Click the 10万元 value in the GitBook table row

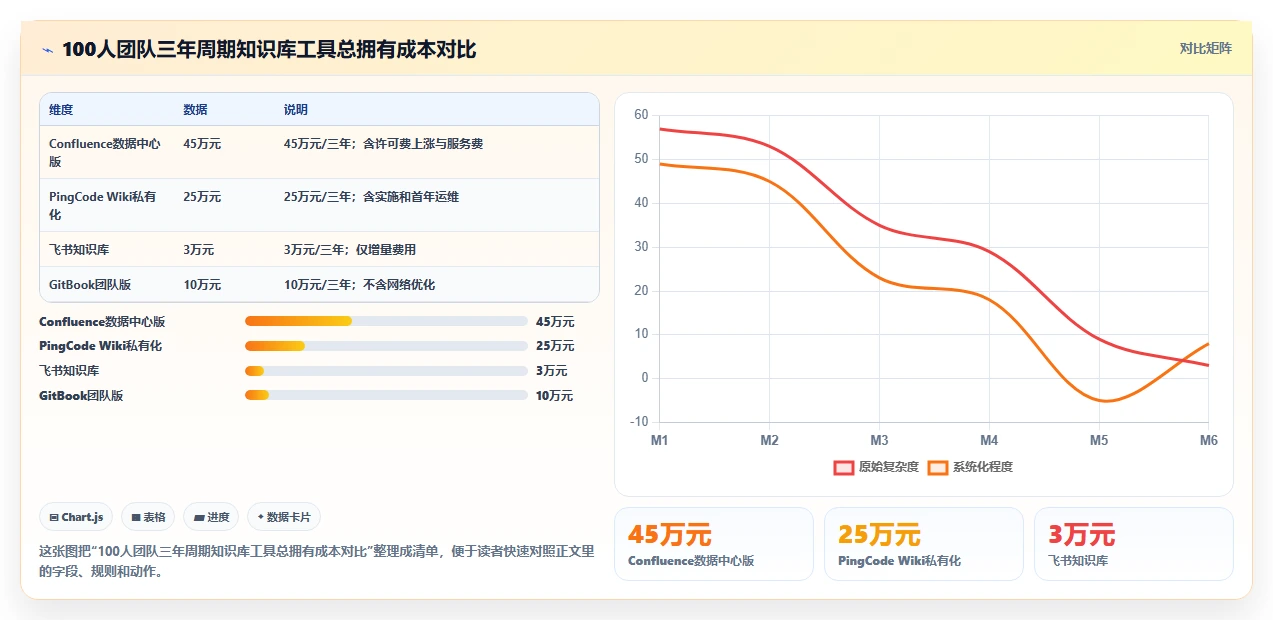(202, 285)
